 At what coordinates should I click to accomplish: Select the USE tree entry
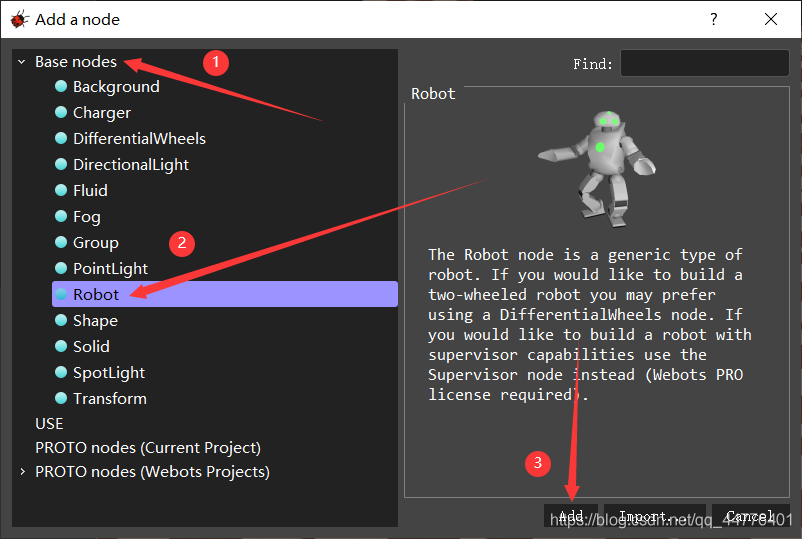coord(49,424)
